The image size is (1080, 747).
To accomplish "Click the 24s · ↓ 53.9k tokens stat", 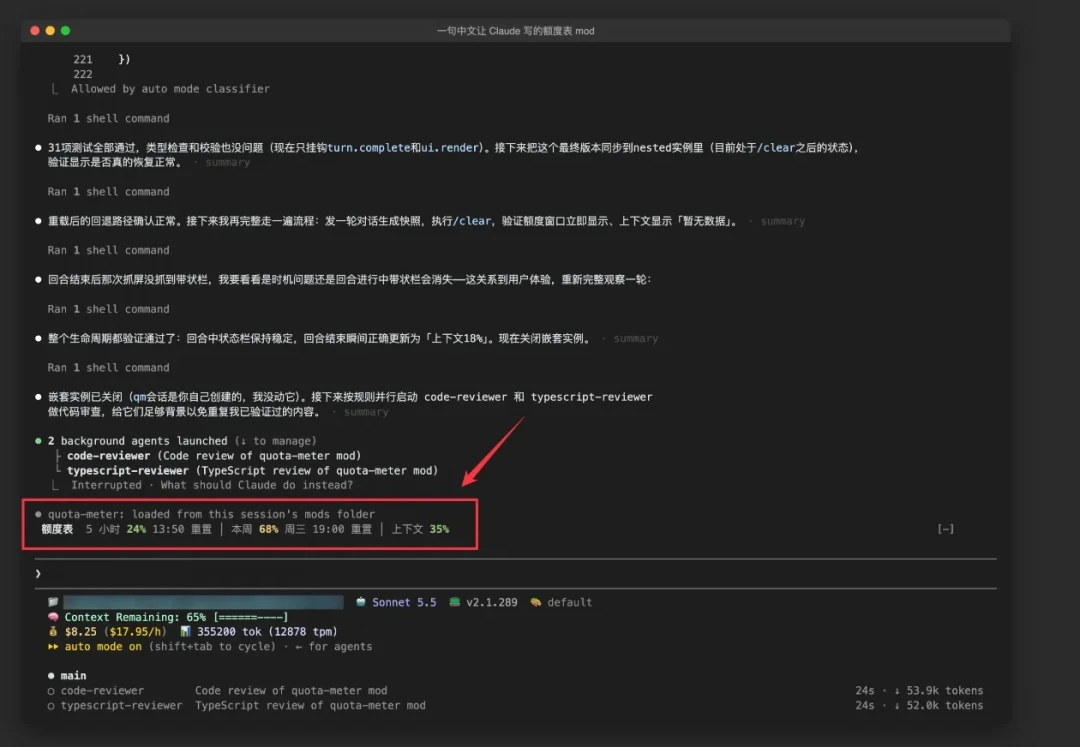I will (x=919, y=691).
